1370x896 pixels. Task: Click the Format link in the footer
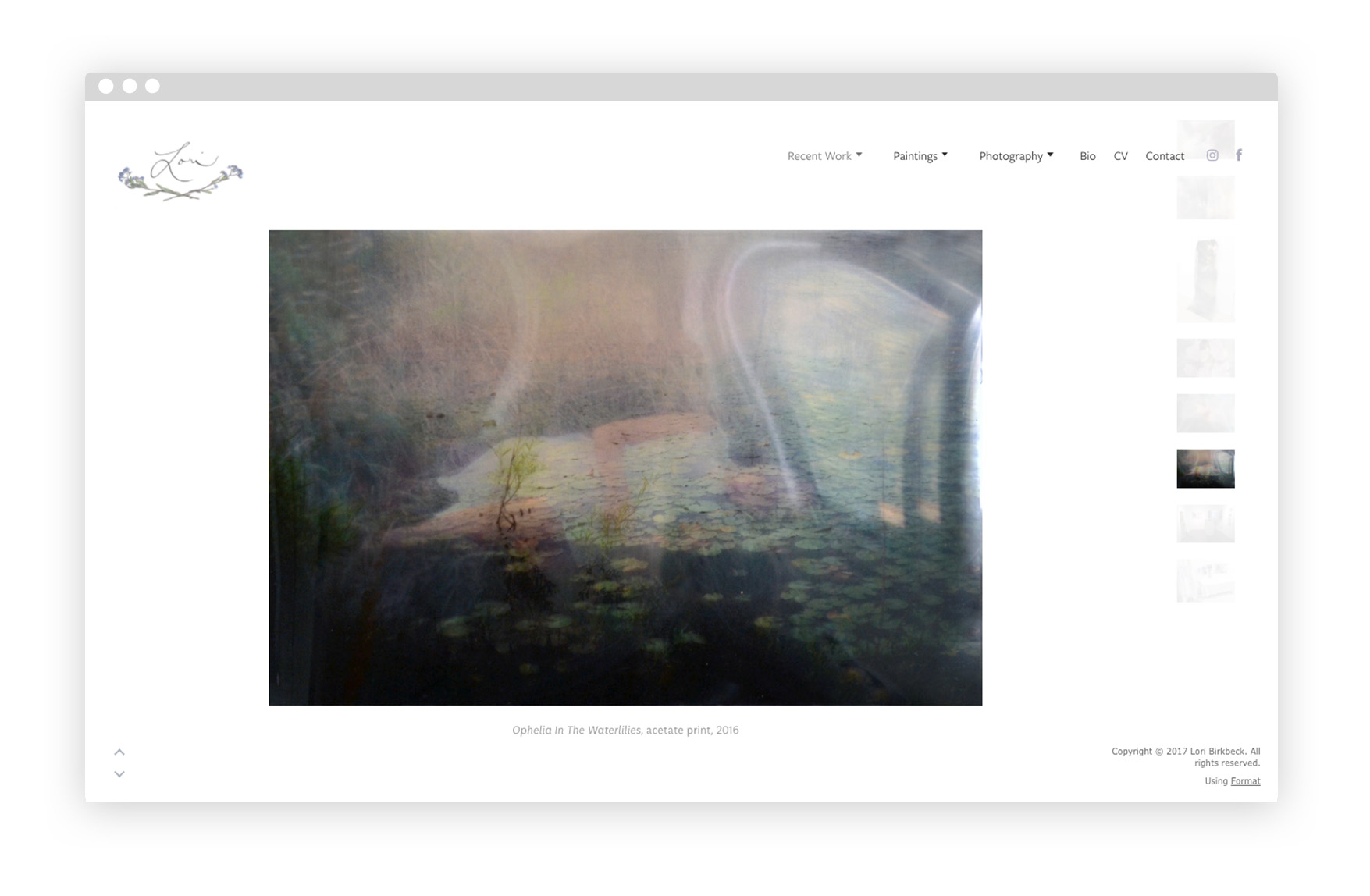1245,780
